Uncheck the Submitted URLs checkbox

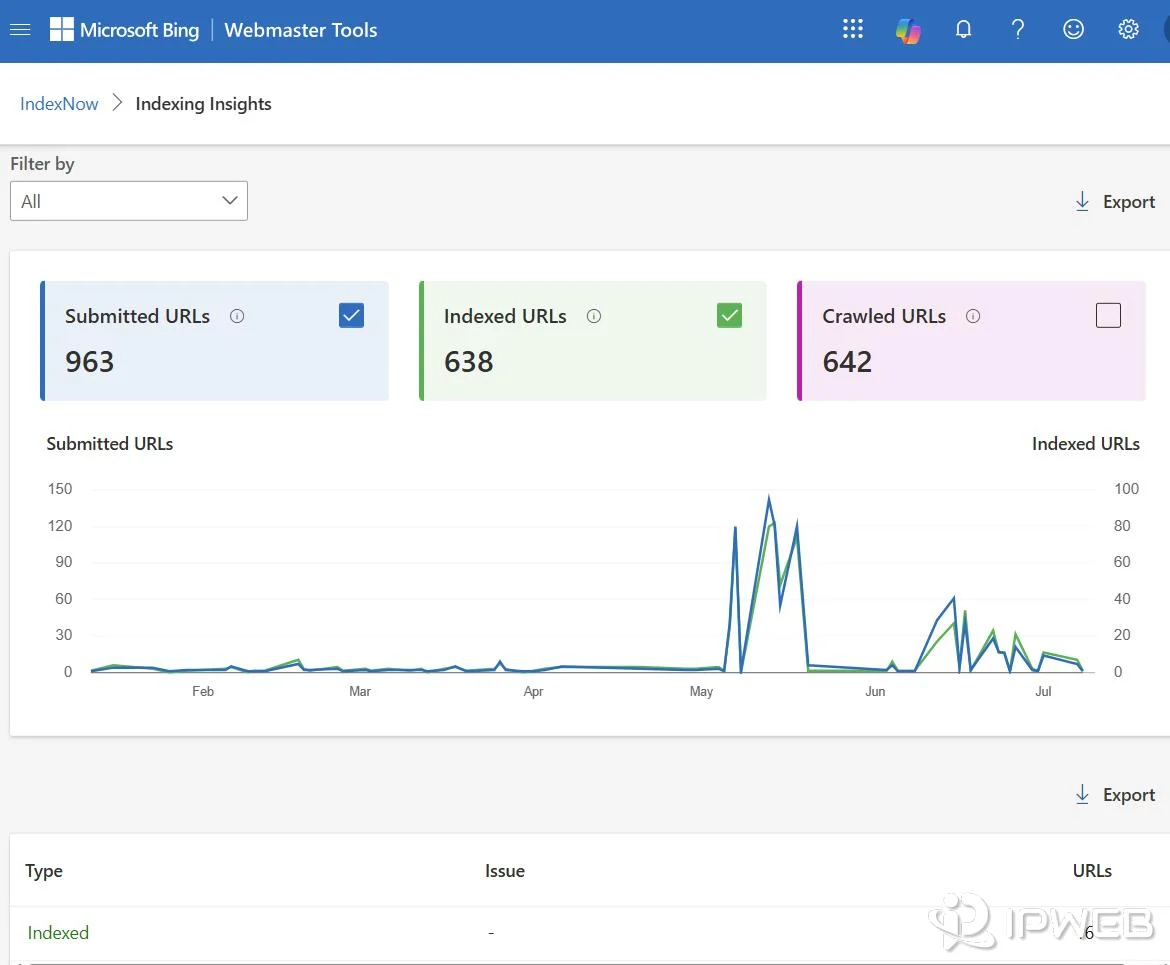coord(351,316)
